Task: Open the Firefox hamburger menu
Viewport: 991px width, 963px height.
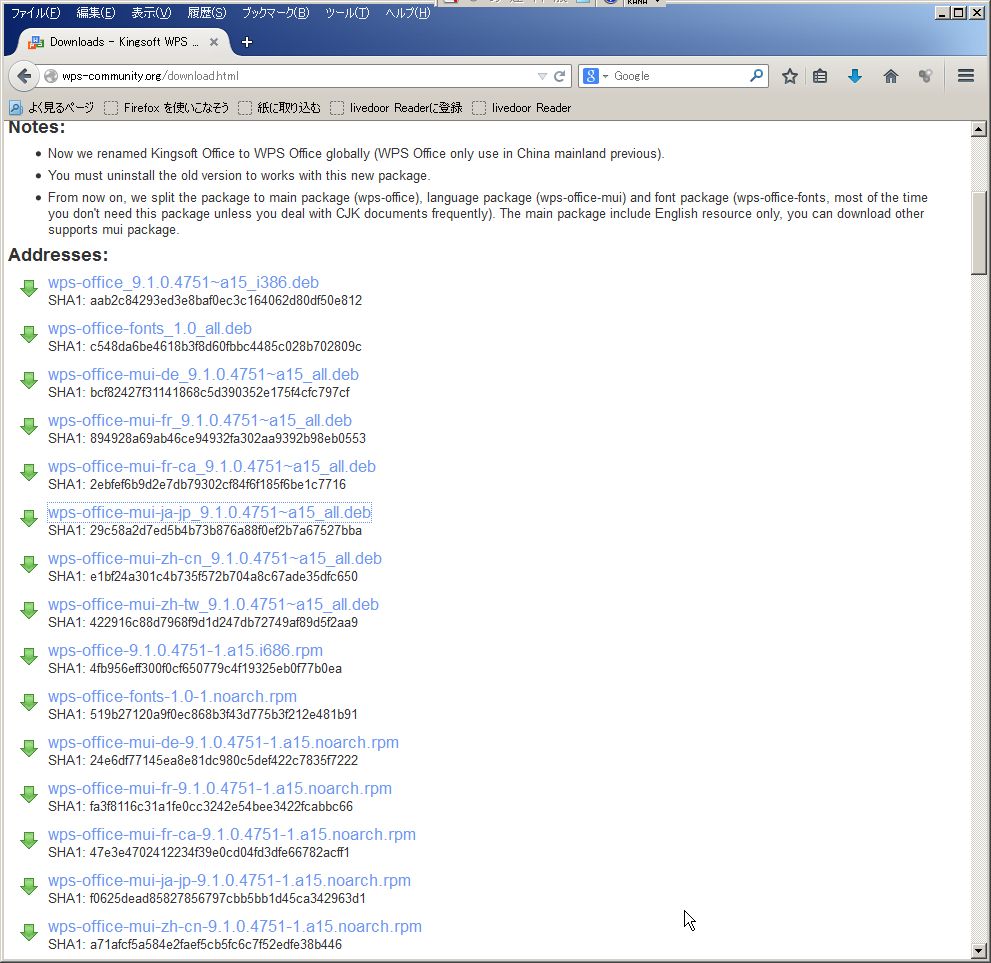Action: coord(965,76)
